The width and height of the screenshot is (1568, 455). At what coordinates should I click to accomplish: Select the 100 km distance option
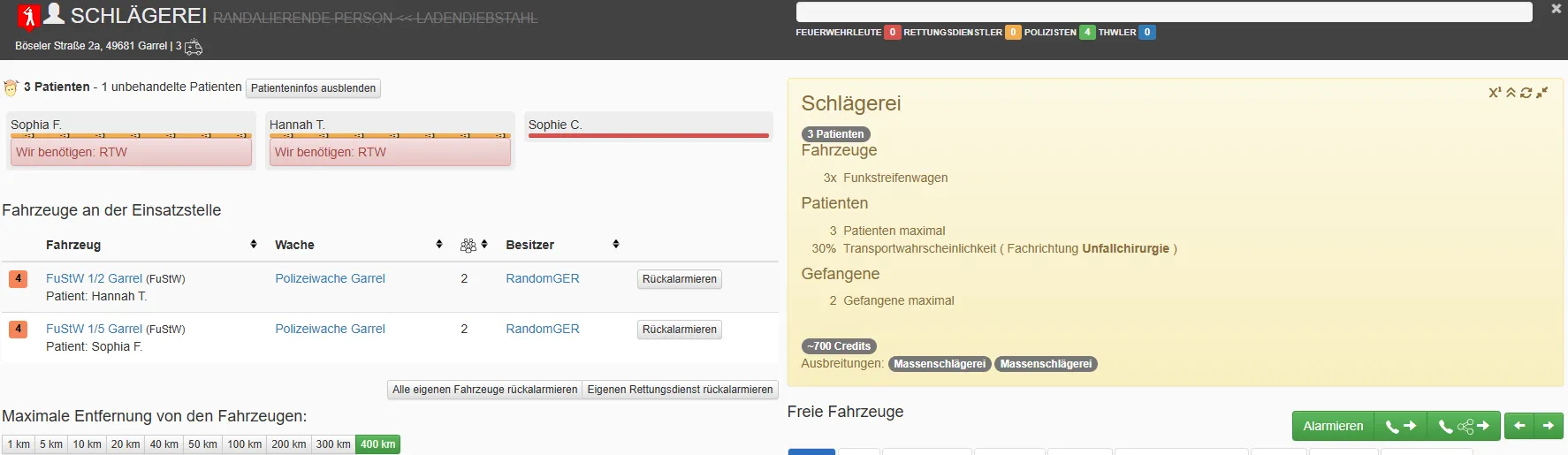[244, 444]
